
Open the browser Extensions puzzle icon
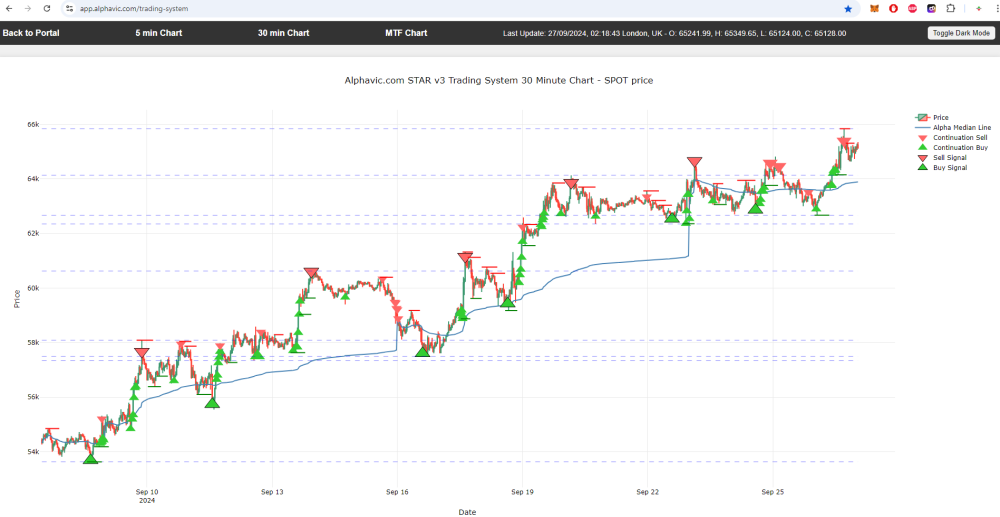(x=950, y=8)
